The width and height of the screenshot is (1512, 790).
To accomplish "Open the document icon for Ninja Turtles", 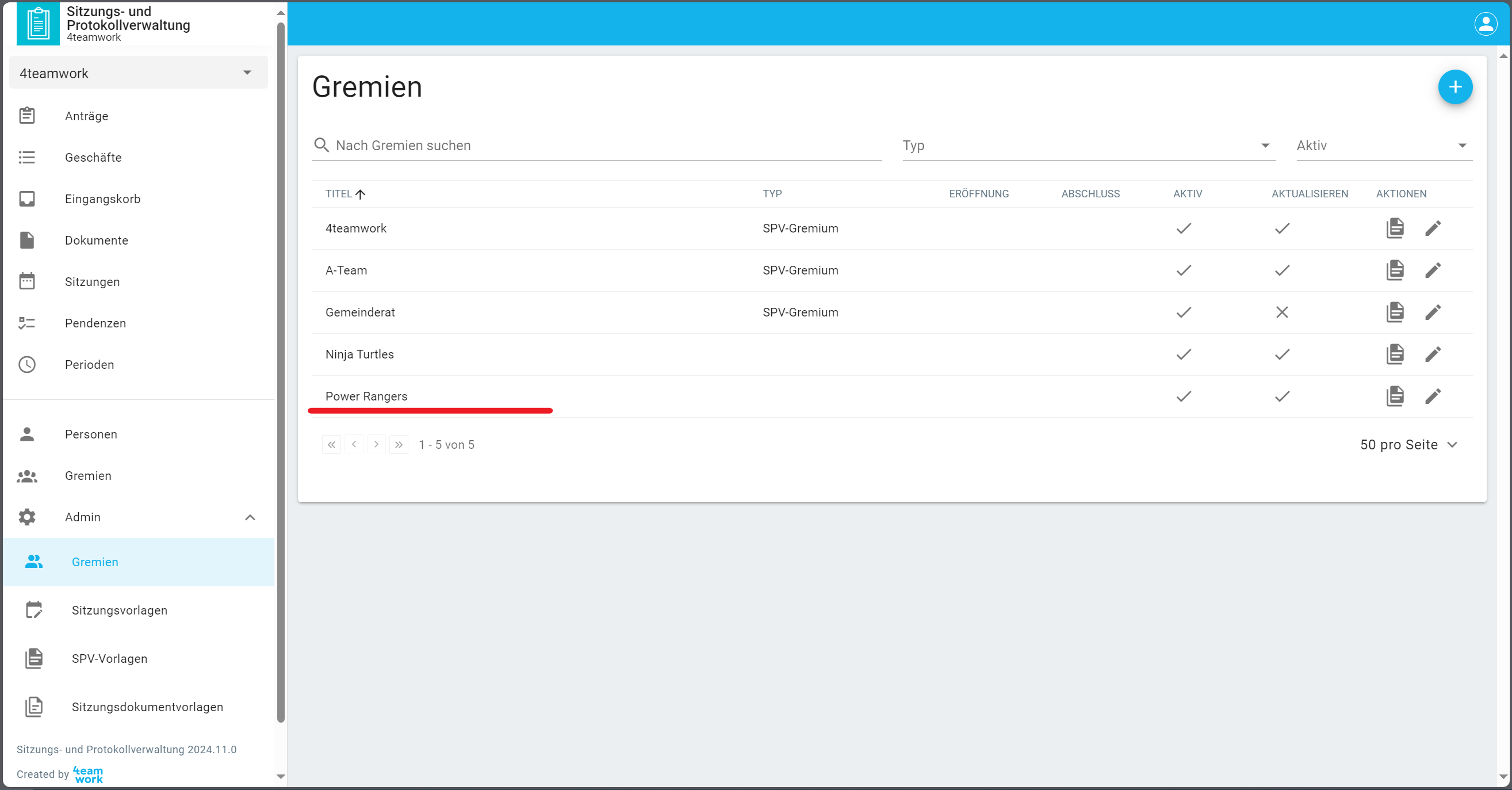I will coord(1395,354).
